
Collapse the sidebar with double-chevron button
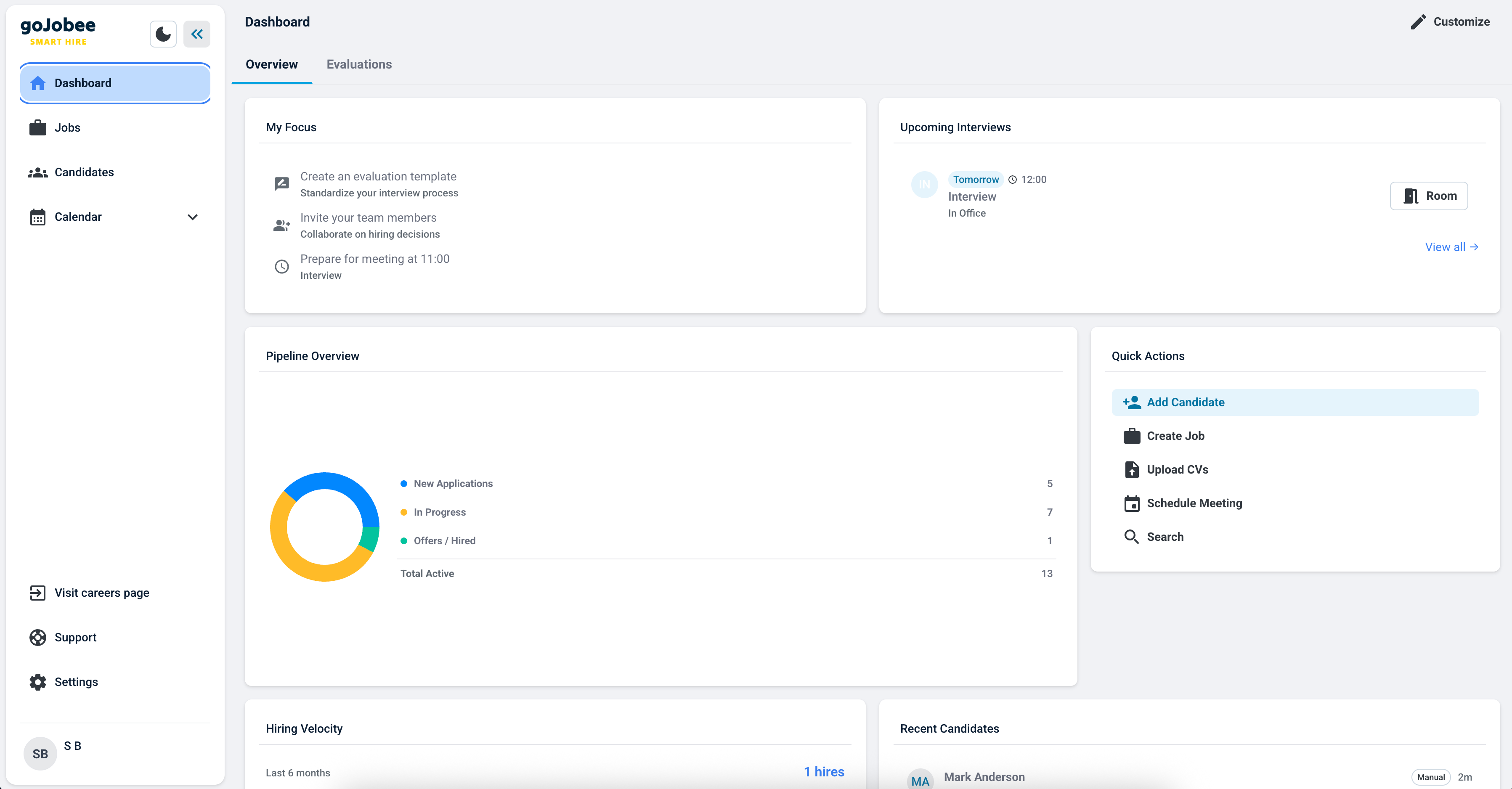pyautogui.click(x=196, y=34)
